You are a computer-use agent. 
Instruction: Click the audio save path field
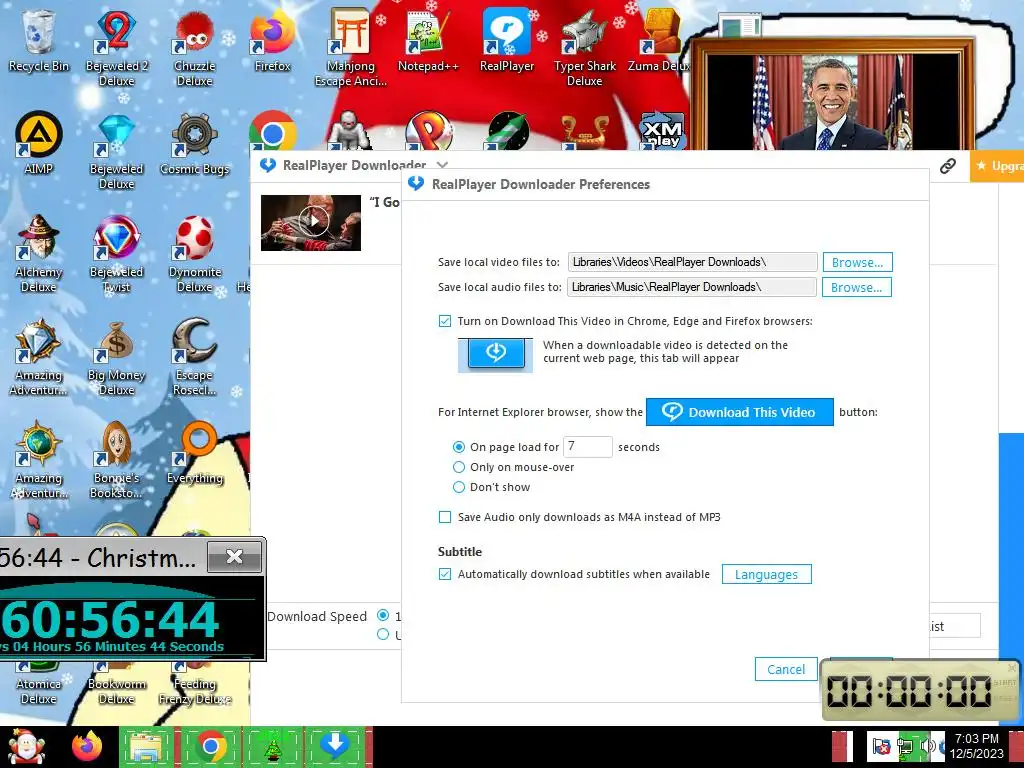tap(692, 287)
